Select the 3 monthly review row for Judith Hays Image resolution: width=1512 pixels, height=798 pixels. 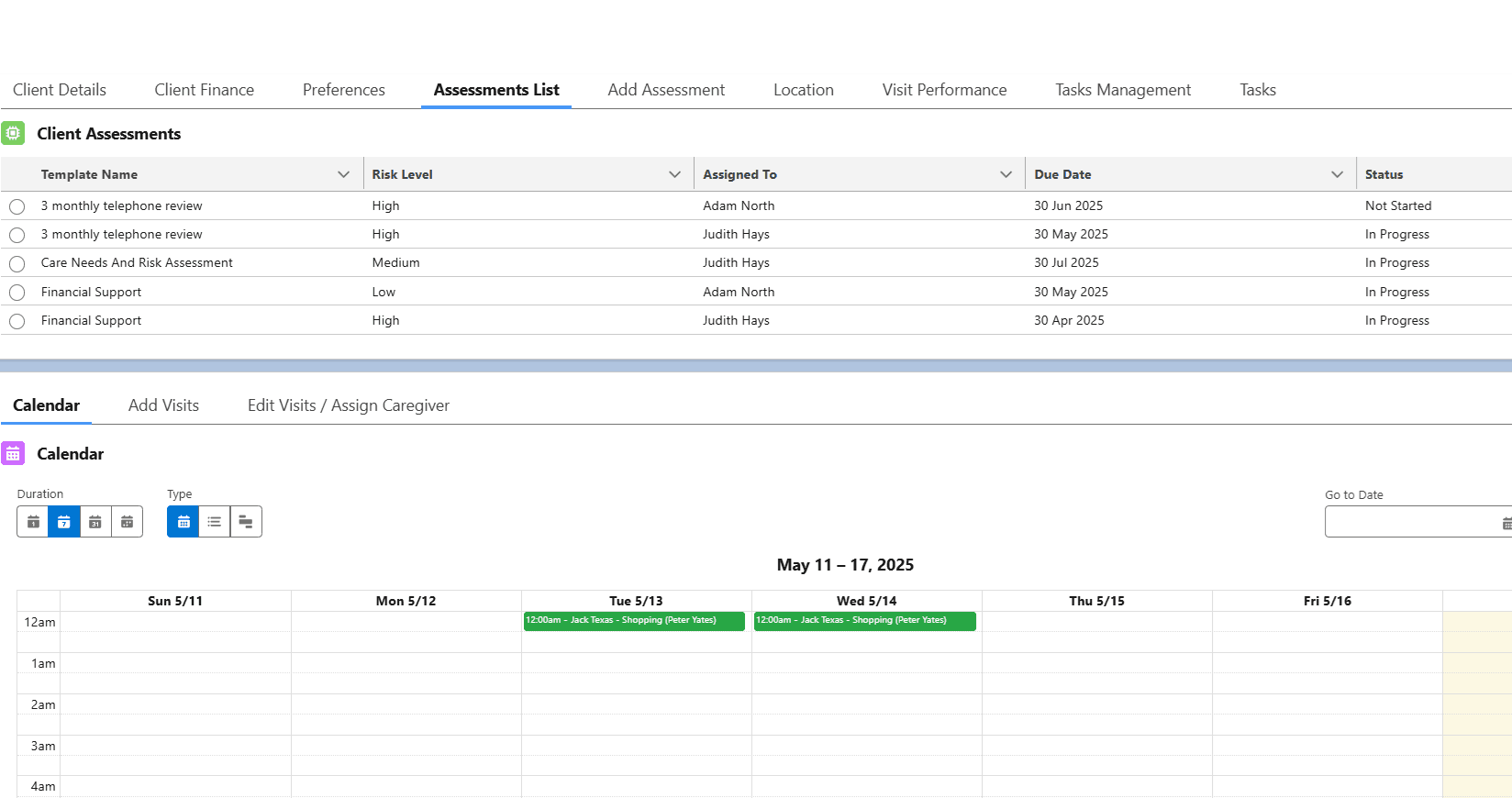17,235
